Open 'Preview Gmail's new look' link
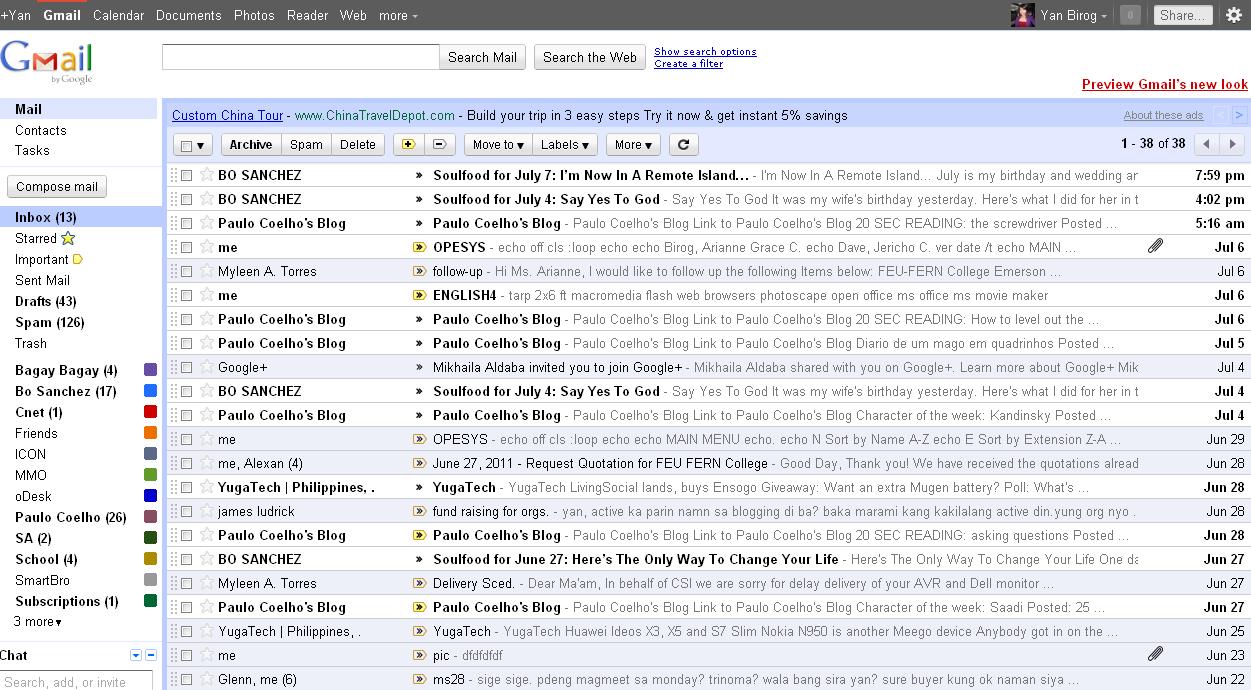This screenshot has width=1251, height=690. coord(1165,84)
